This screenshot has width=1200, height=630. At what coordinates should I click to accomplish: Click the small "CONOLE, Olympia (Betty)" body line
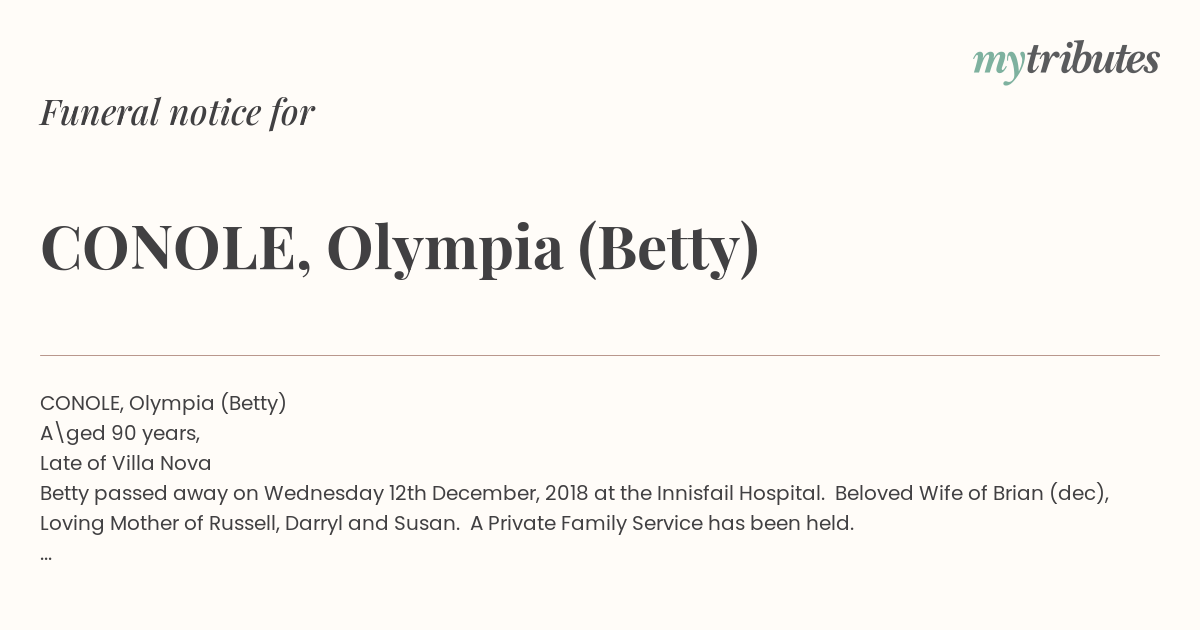[x=163, y=403]
